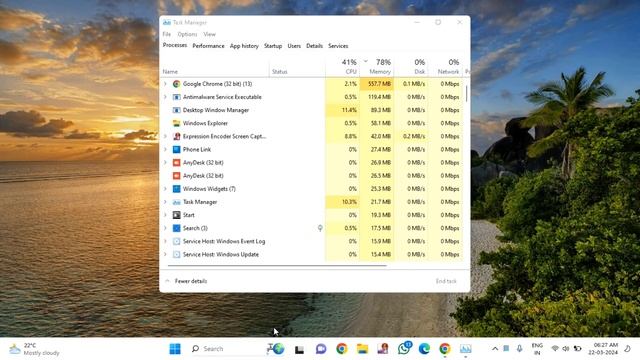Sort by the Memory column header
The width and height of the screenshot is (640, 360).
click(x=377, y=67)
